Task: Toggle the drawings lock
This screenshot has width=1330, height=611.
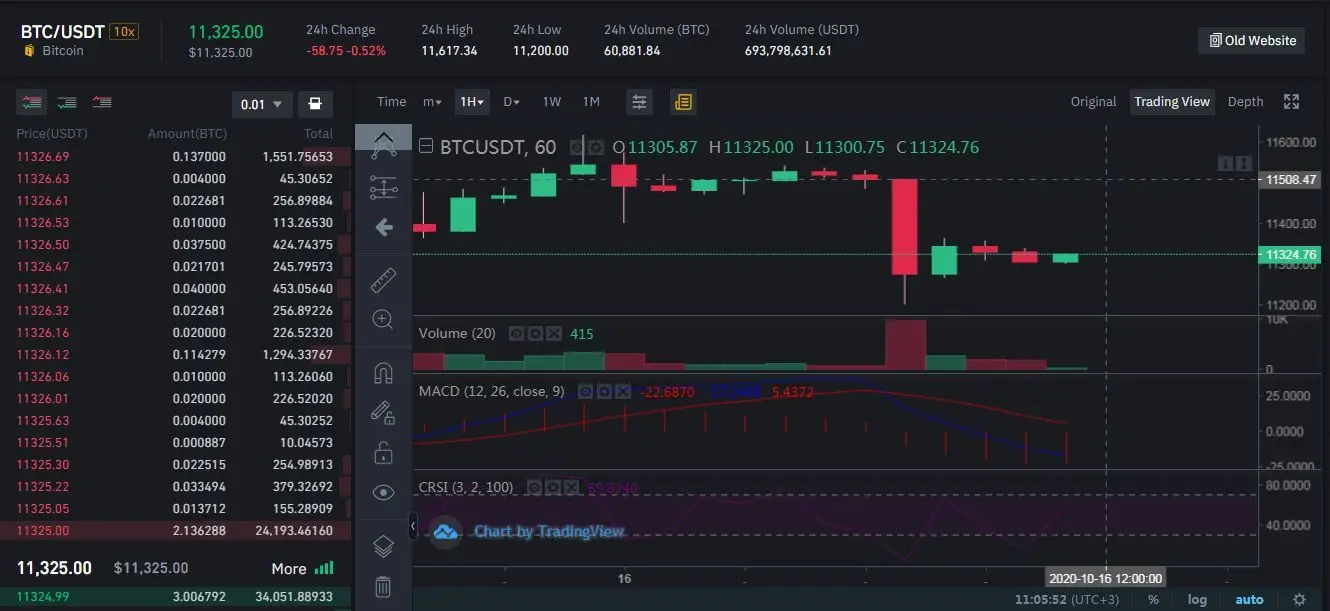Action: (x=383, y=452)
